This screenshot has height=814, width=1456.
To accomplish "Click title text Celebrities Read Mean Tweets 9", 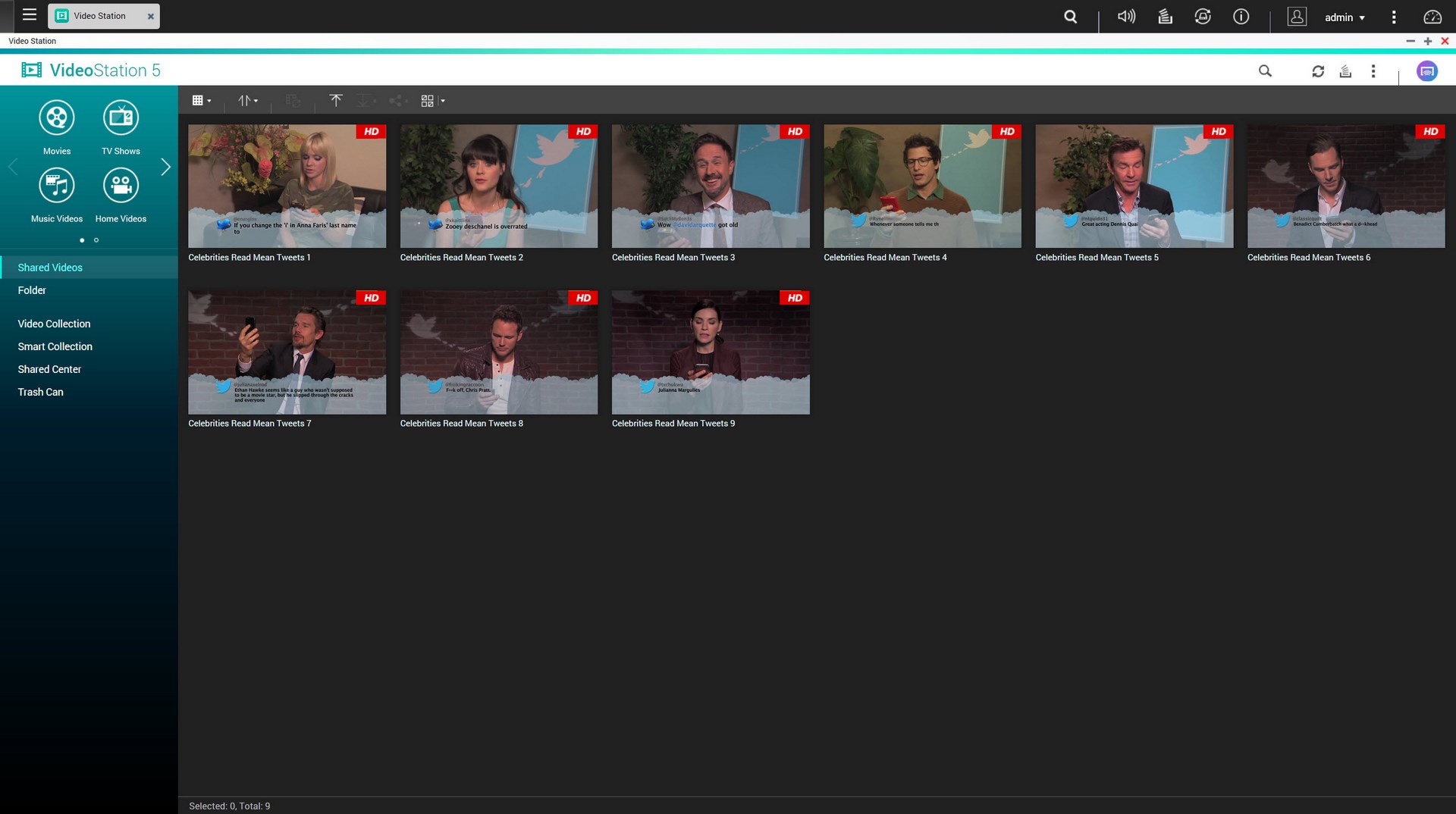I will [x=673, y=424].
